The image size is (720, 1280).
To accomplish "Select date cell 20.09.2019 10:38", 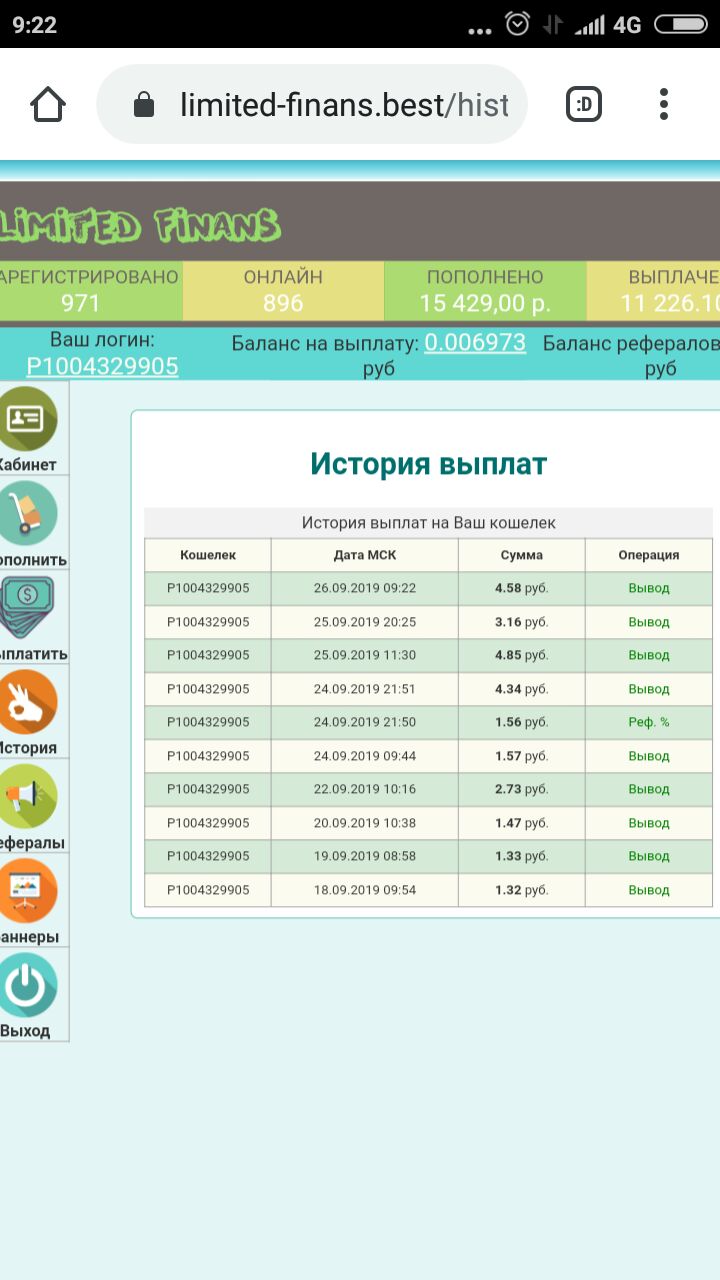I will click(x=365, y=823).
